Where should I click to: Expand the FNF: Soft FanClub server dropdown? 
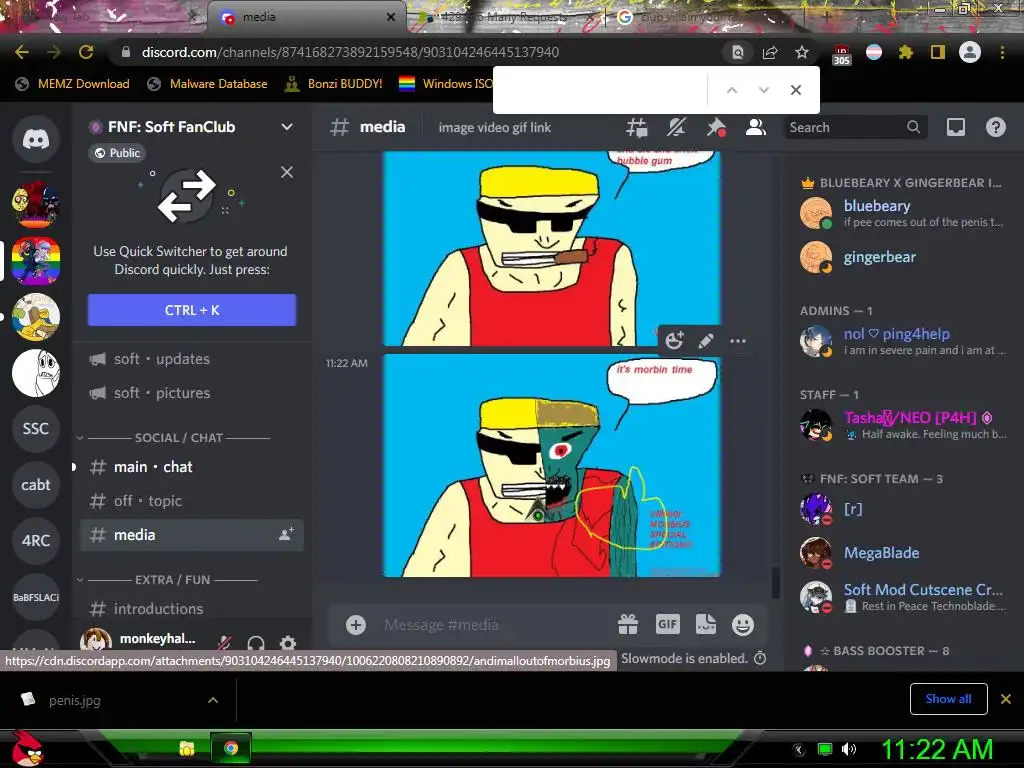[287, 127]
